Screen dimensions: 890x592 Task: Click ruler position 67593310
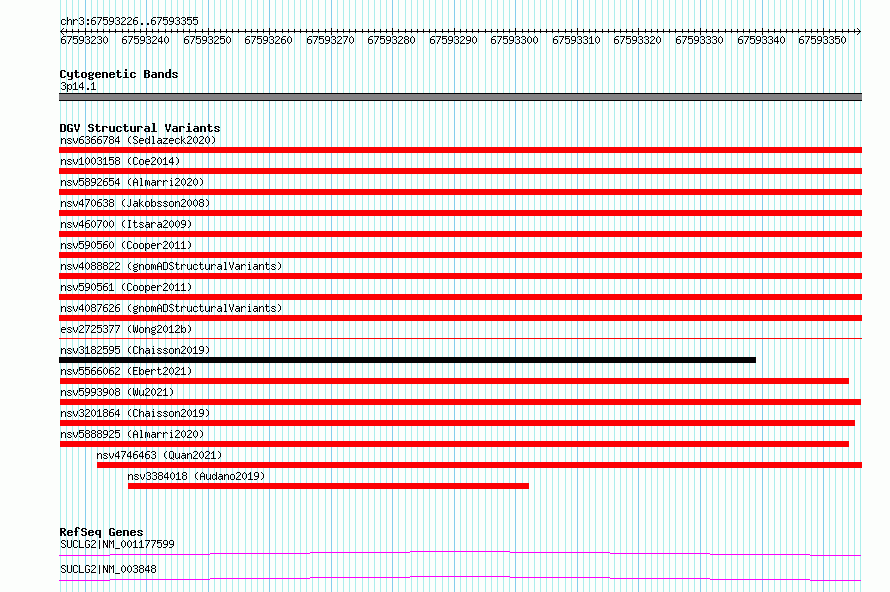(576, 40)
